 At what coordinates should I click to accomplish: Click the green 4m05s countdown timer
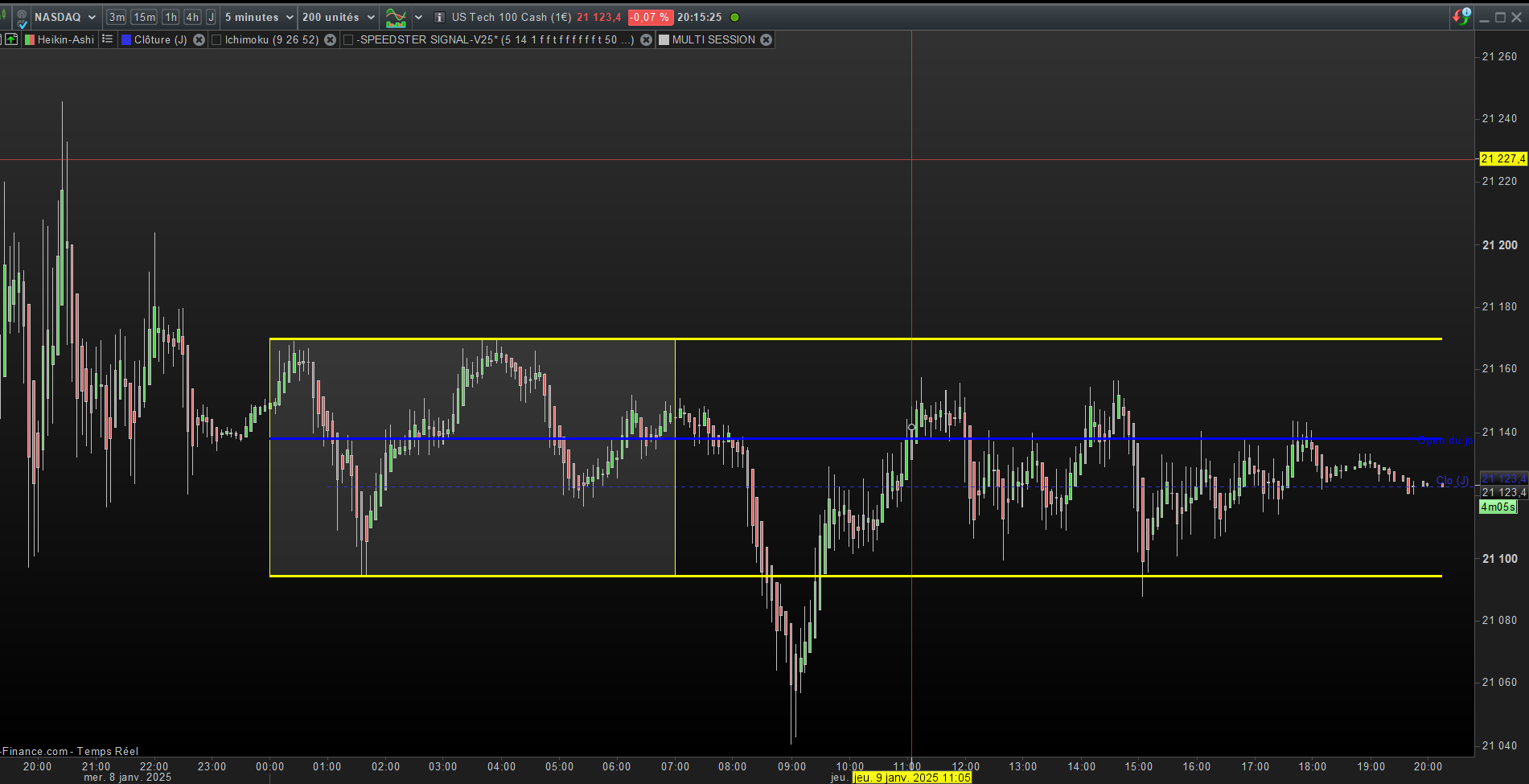1498,507
